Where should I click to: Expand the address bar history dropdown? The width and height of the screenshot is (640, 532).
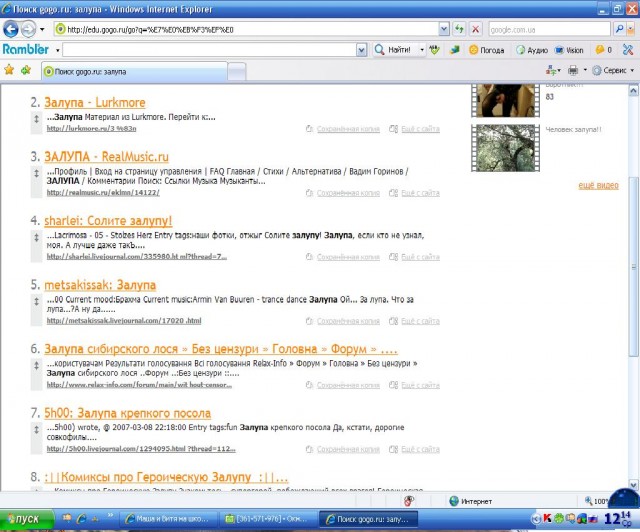[444, 29]
